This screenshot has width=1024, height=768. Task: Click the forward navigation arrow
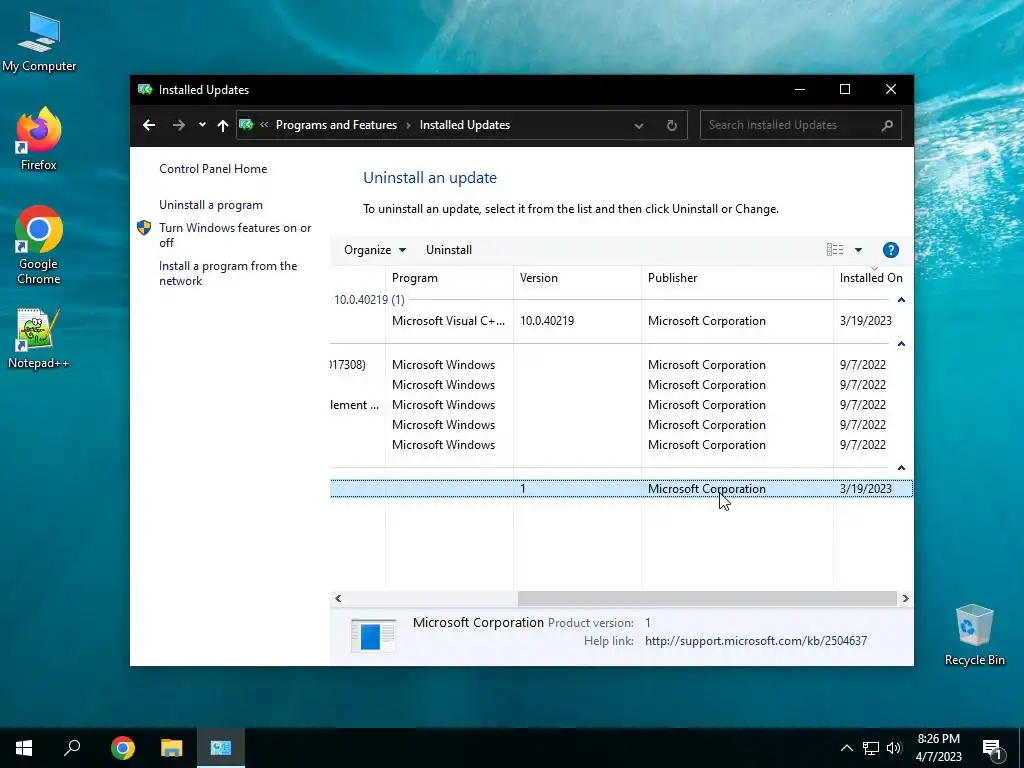(x=178, y=125)
